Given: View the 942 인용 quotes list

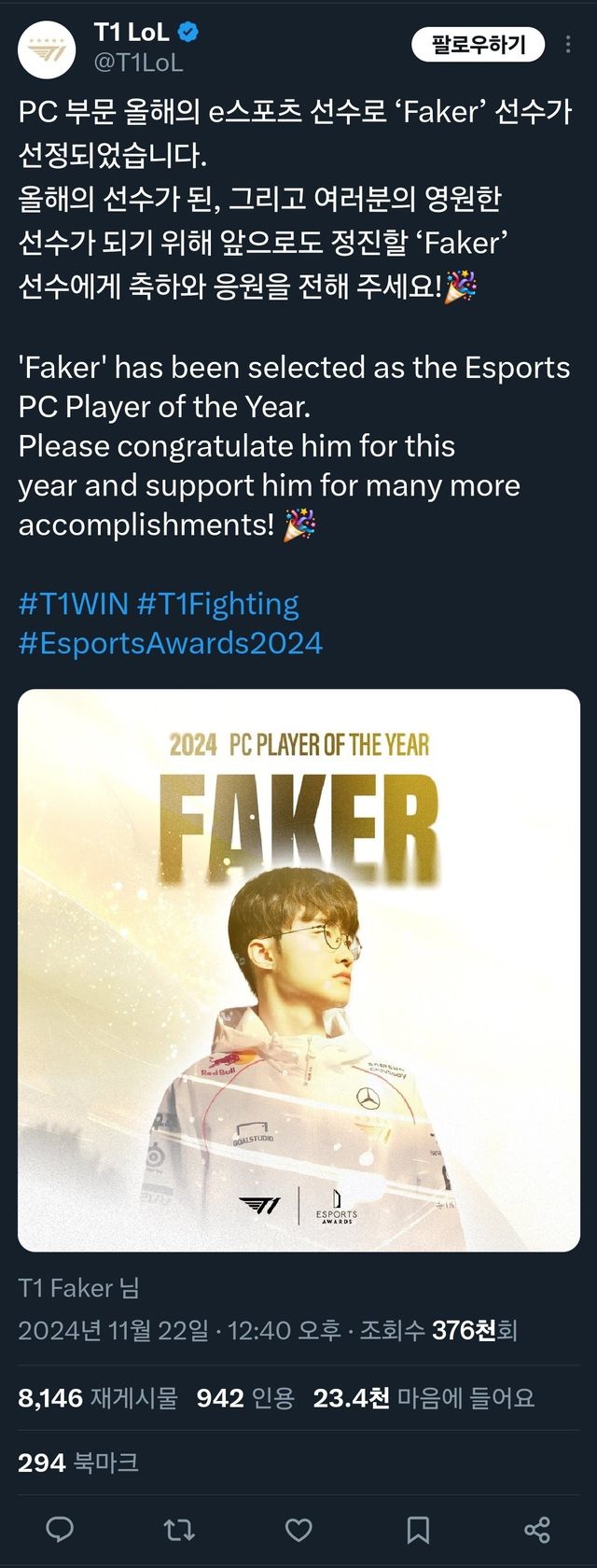Looking at the screenshot, I should pyautogui.click(x=245, y=1397).
